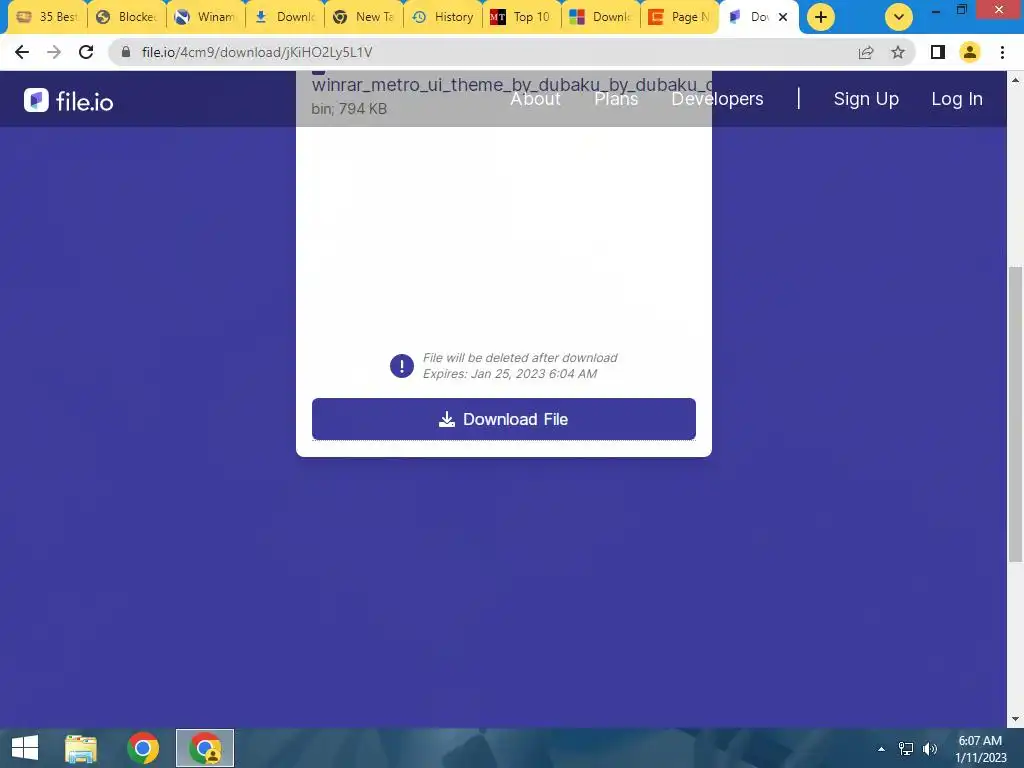This screenshot has height=768, width=1024.
Task: Click the active Chrome profile taskbar icon
Action: [x=205, y=748]
